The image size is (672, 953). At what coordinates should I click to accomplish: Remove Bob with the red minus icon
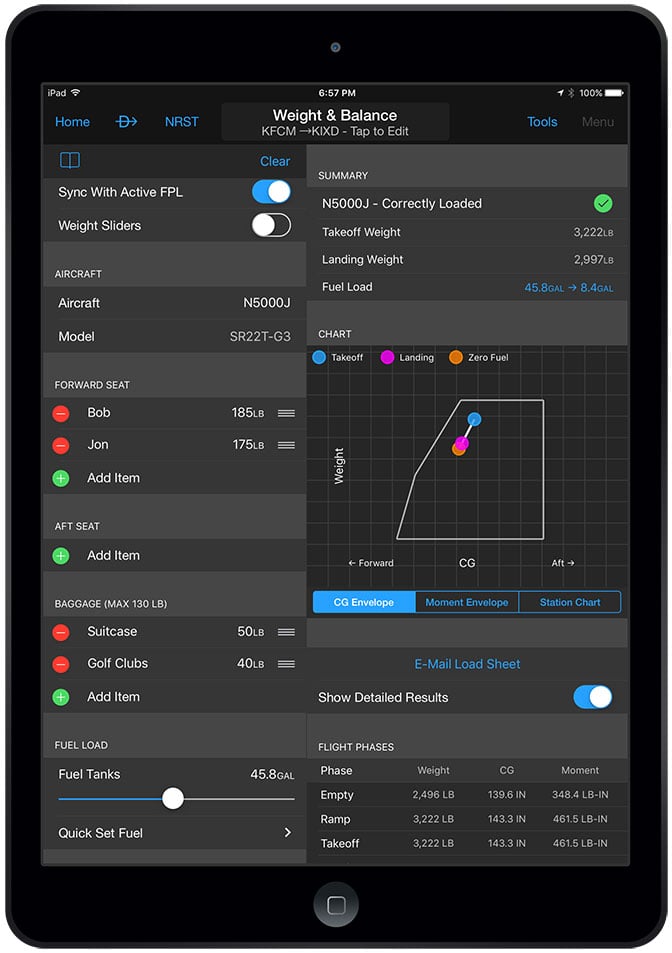61,413
